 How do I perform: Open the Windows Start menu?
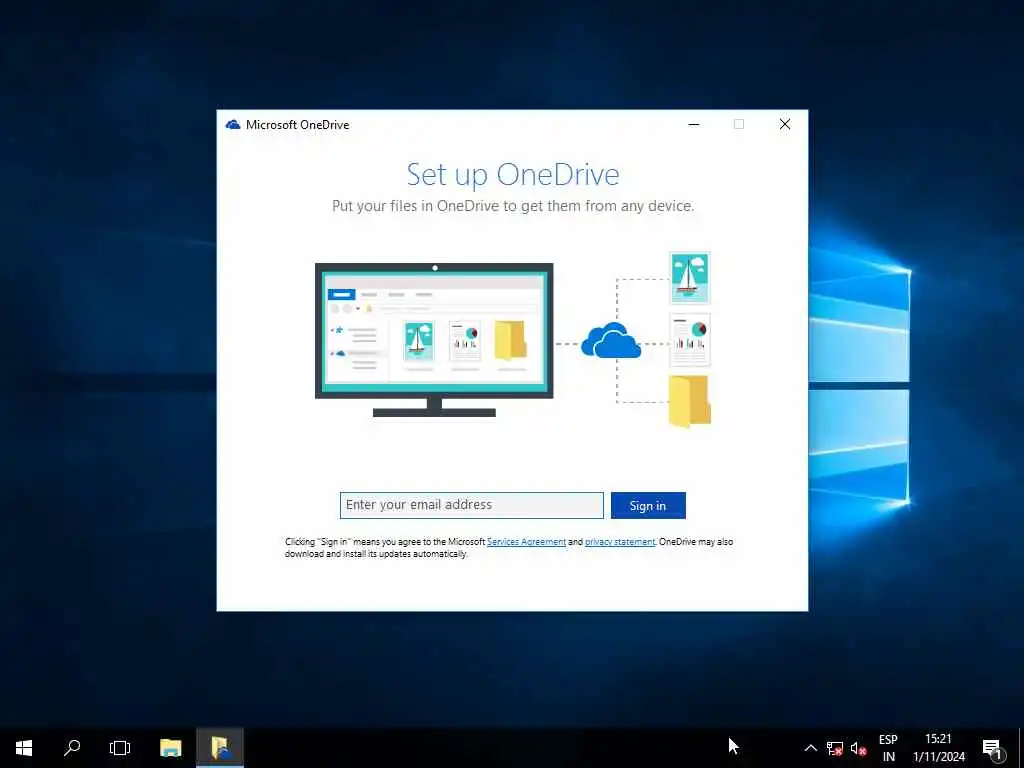24,748
